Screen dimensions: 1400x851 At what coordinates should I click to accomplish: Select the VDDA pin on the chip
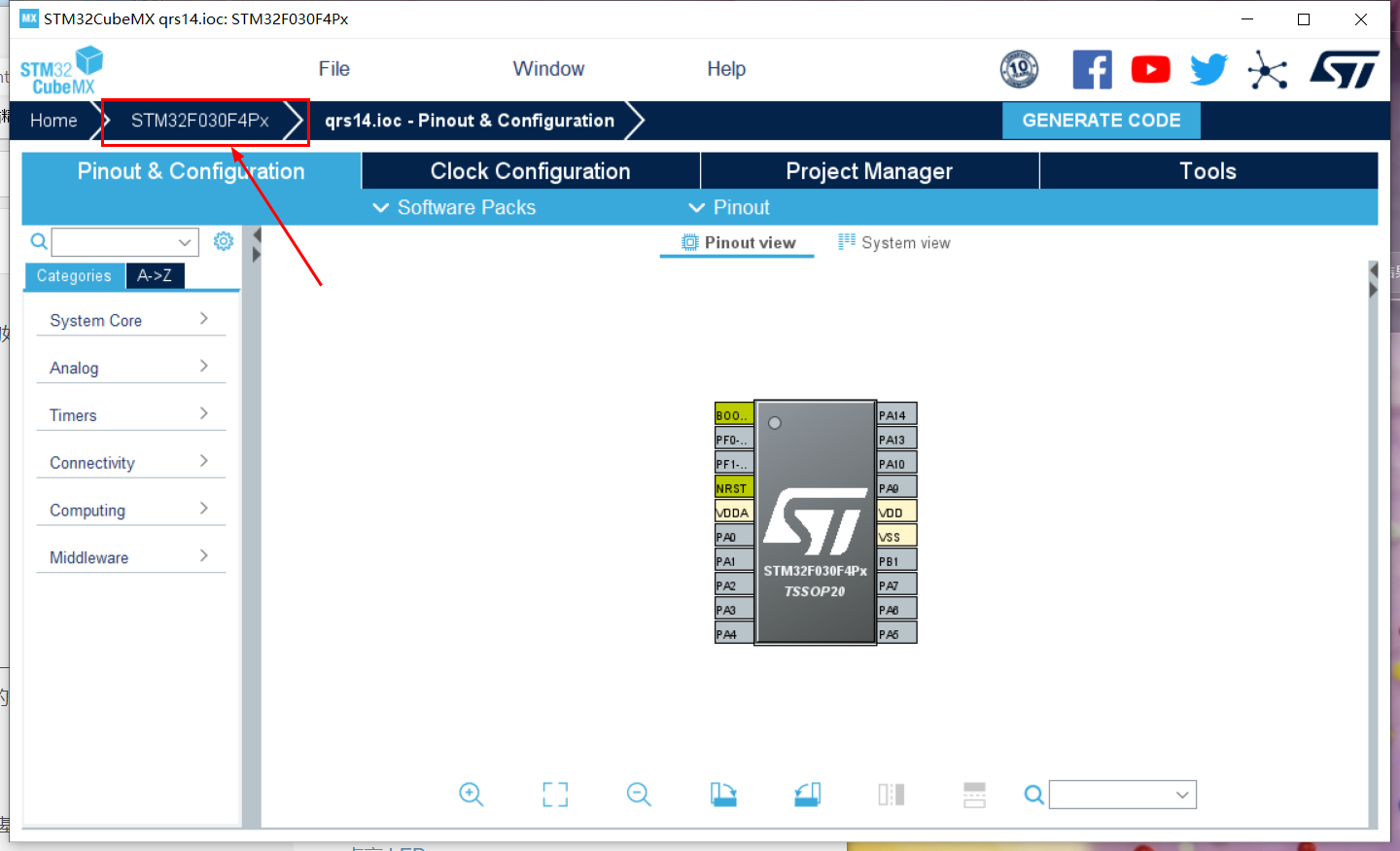[x=734, y=512]
